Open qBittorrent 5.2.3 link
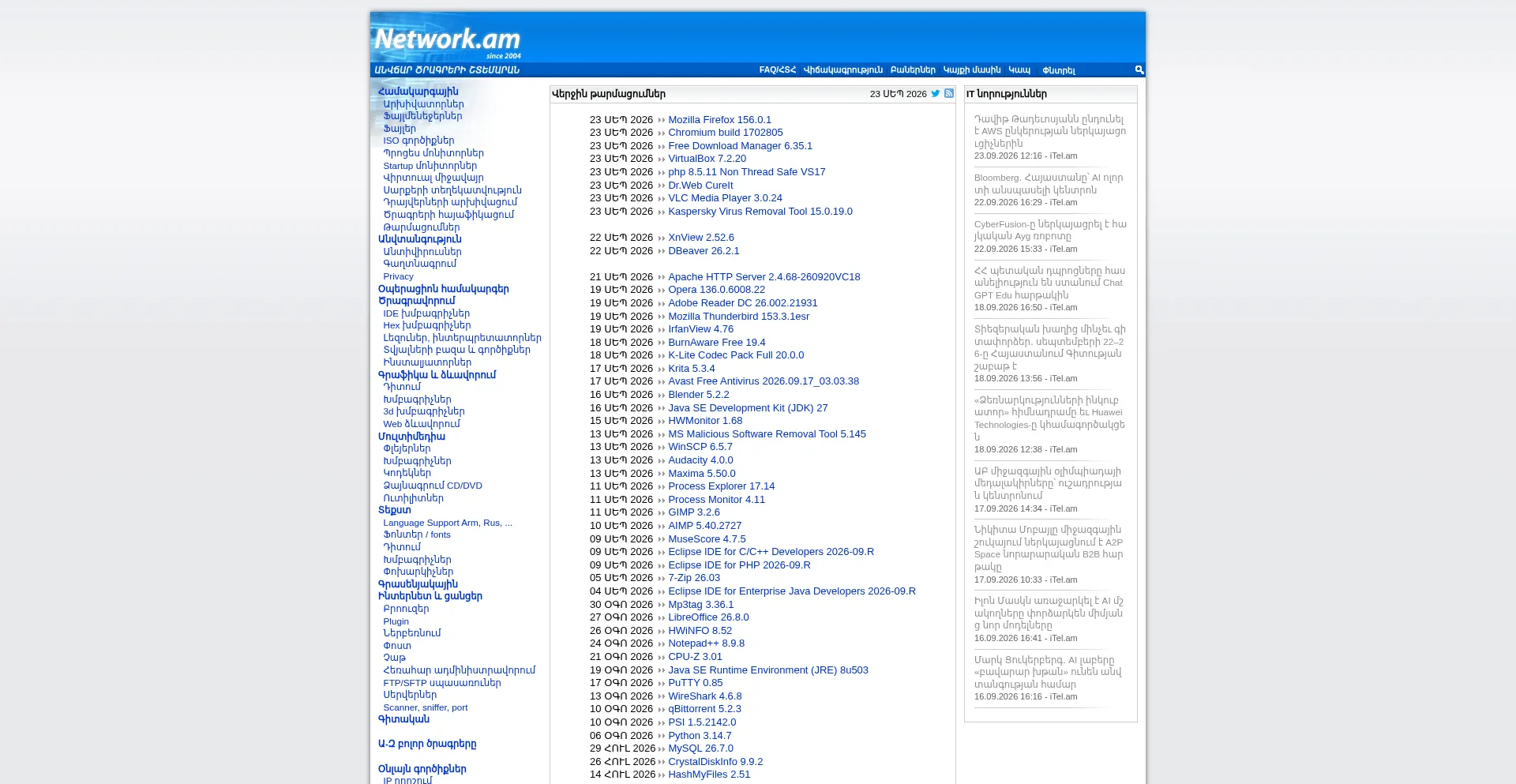Image resolution: width=1516 pixels, height=784 pixels. pyautogui.click(x=705, y=709)
